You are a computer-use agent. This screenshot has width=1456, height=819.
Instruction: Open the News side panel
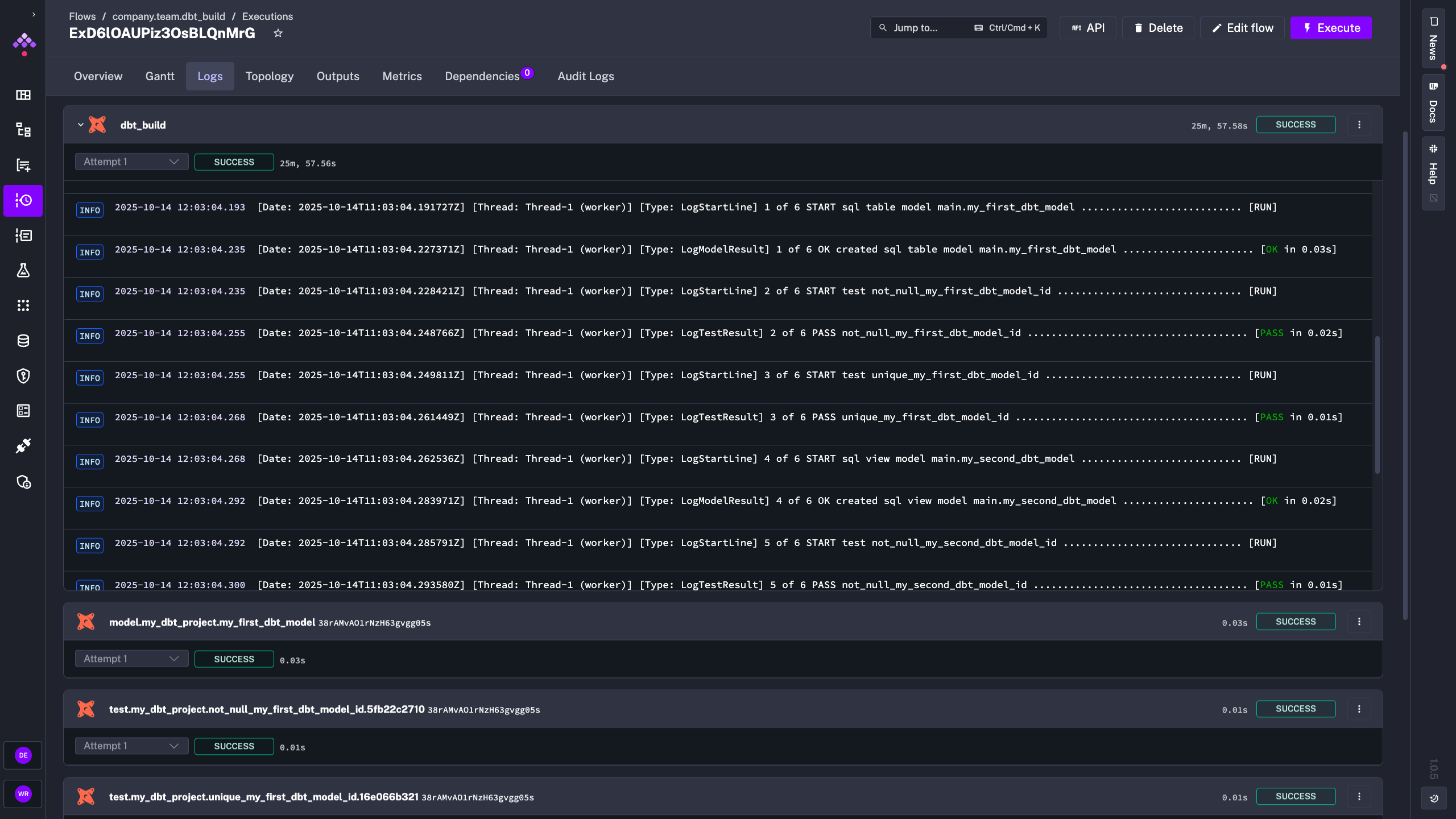(x=1433, y=39)
